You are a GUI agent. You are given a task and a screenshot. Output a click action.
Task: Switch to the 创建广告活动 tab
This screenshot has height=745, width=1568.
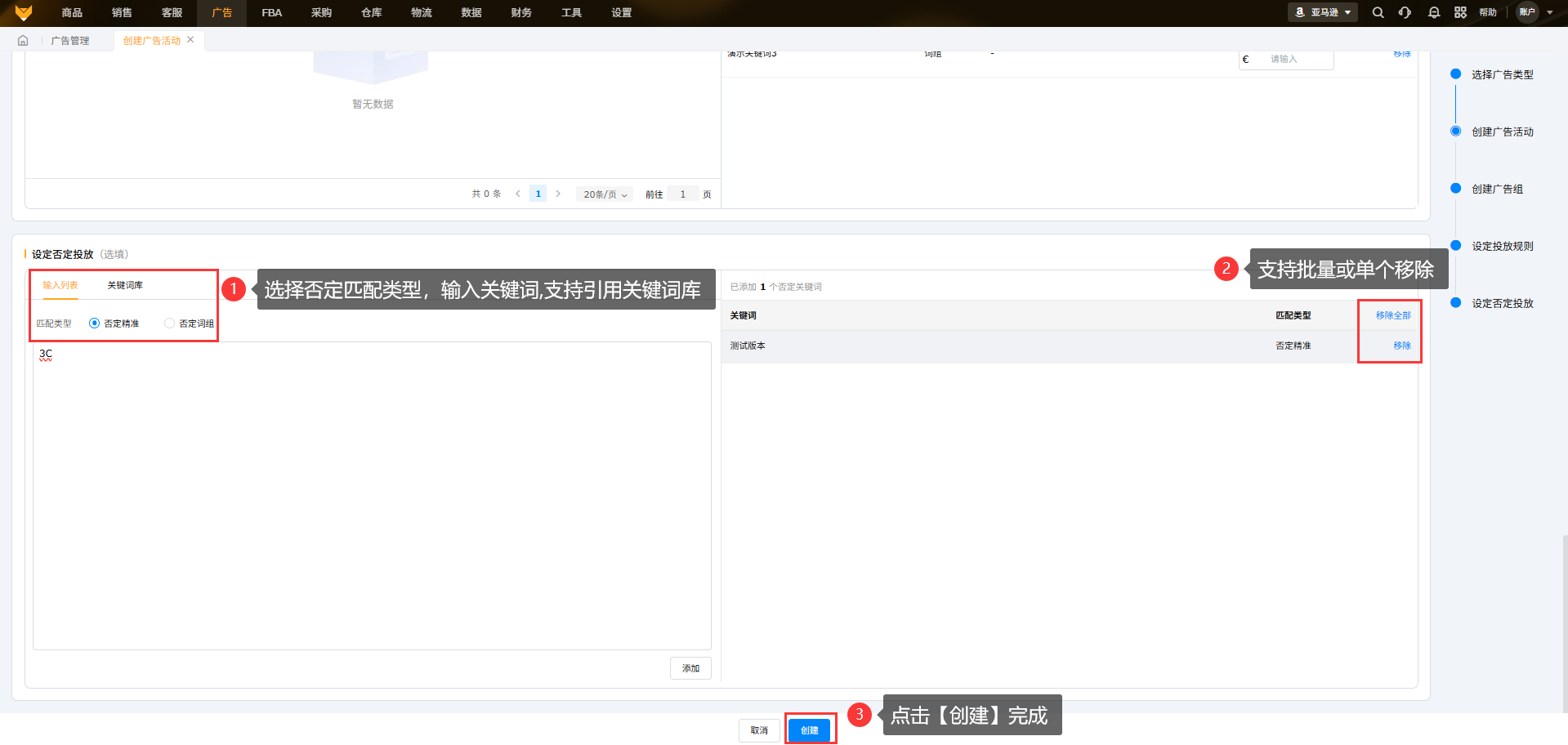coord(152,41)
